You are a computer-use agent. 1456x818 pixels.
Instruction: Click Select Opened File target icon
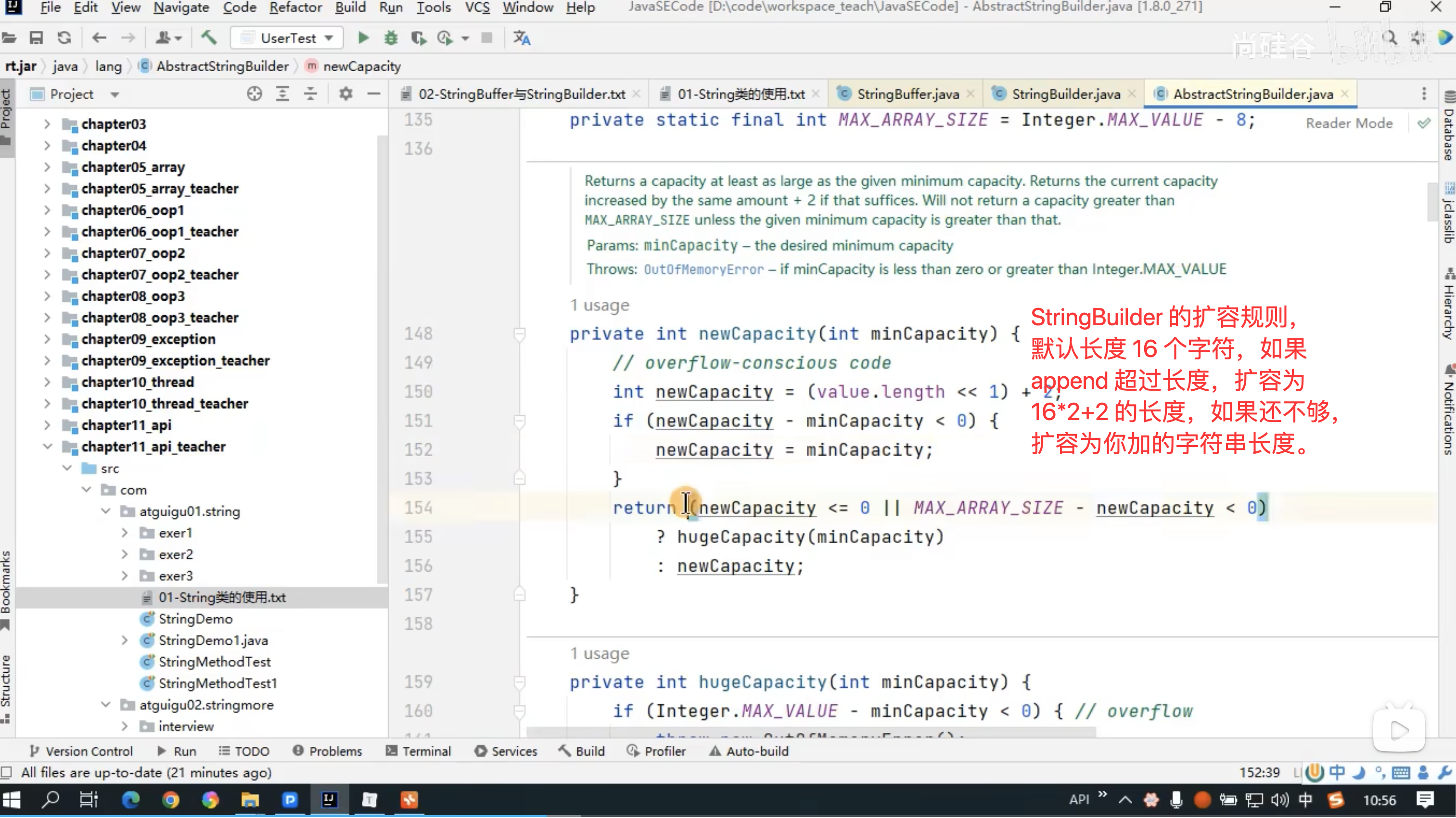click(x=255, y=94)
